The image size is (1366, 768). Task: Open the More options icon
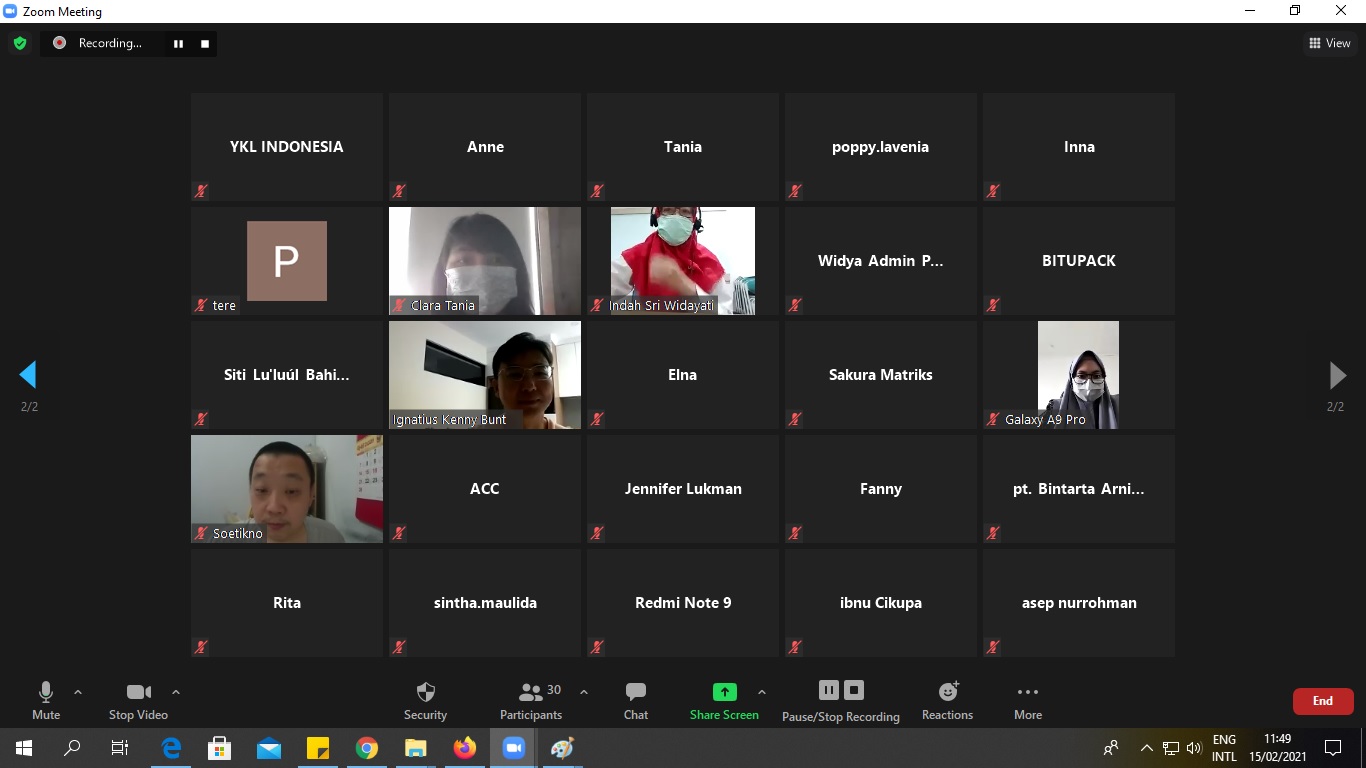[1027, 692]
